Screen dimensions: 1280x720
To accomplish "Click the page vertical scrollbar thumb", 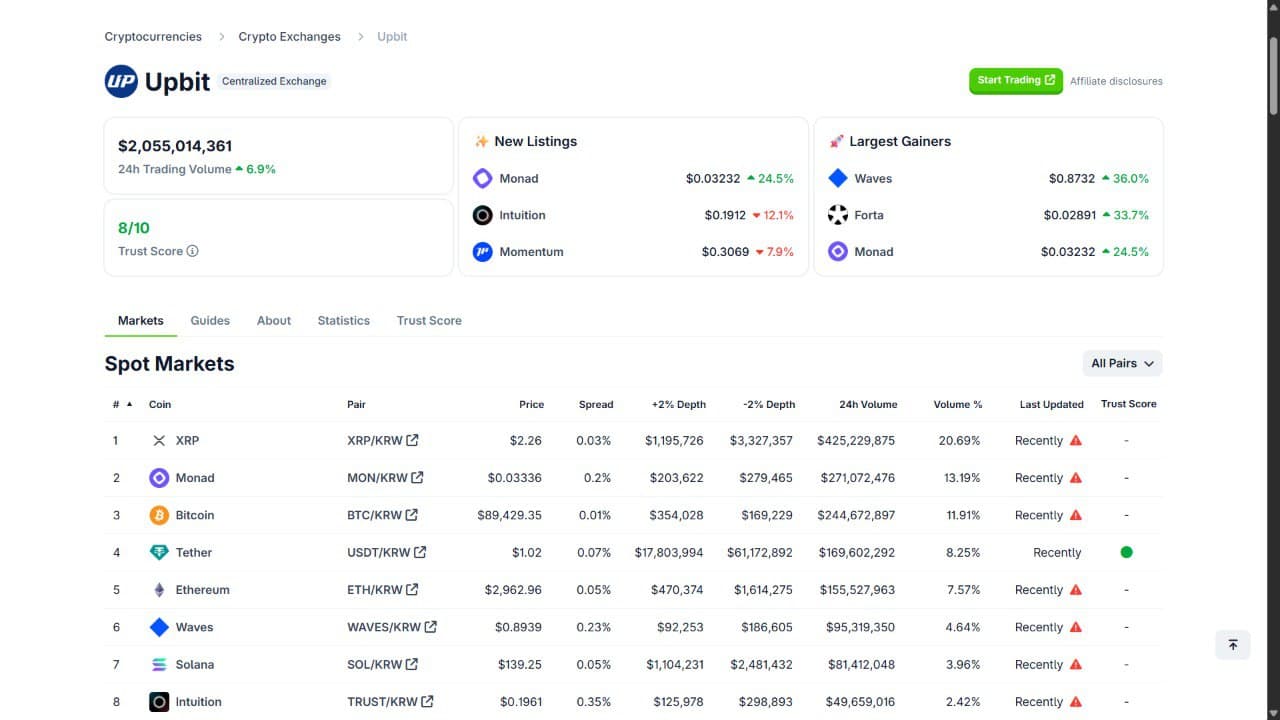I will [1273, 75].
